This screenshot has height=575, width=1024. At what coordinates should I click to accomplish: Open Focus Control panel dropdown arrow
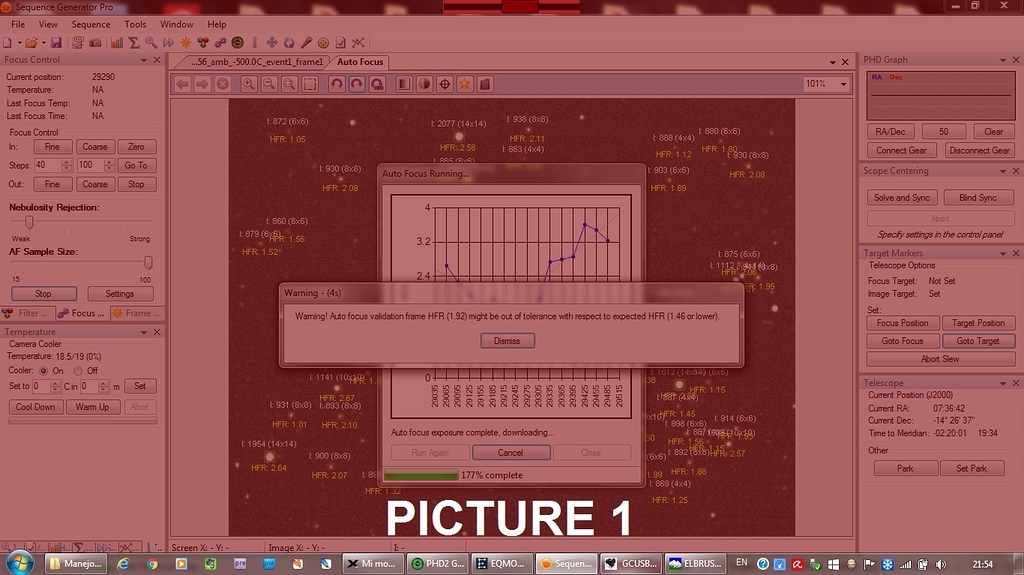[x=144, y=59]
